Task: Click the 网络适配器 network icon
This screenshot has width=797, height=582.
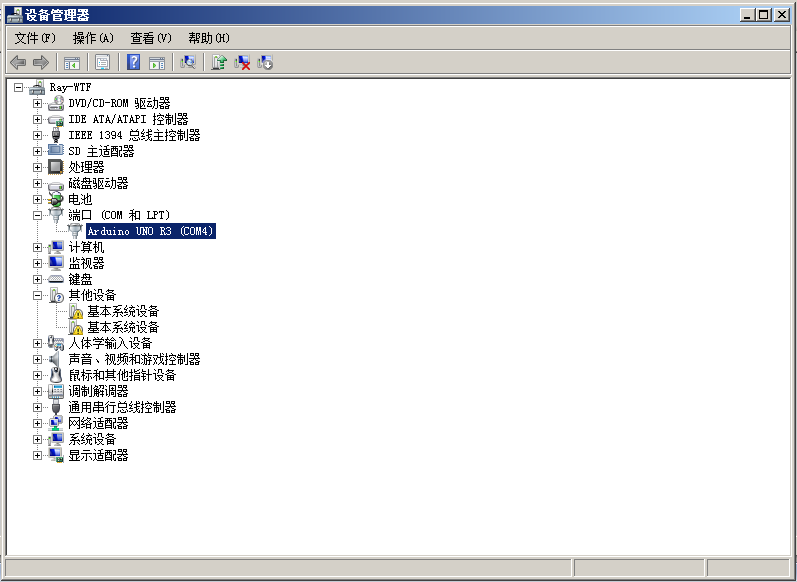Action: [56, 423]
